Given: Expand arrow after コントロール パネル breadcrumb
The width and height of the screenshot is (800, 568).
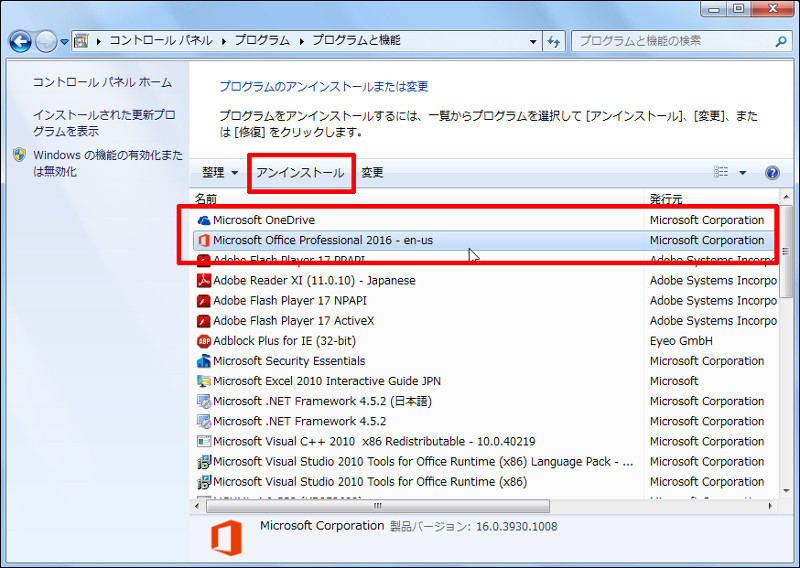Looking at the screenshot, I should pos(224,41).
